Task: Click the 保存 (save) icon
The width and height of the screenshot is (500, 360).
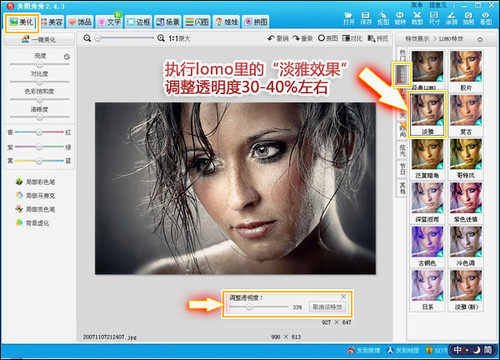Action: pyautogui.click(x=366, y=15)
